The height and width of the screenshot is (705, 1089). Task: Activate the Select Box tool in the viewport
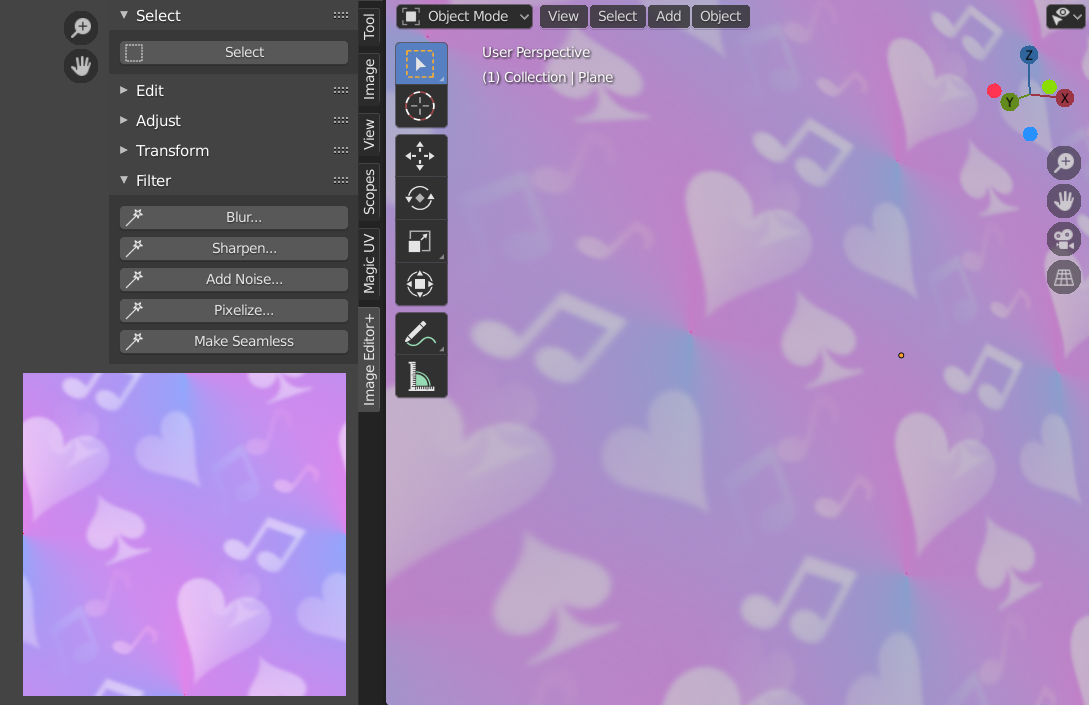coord(421,64)
